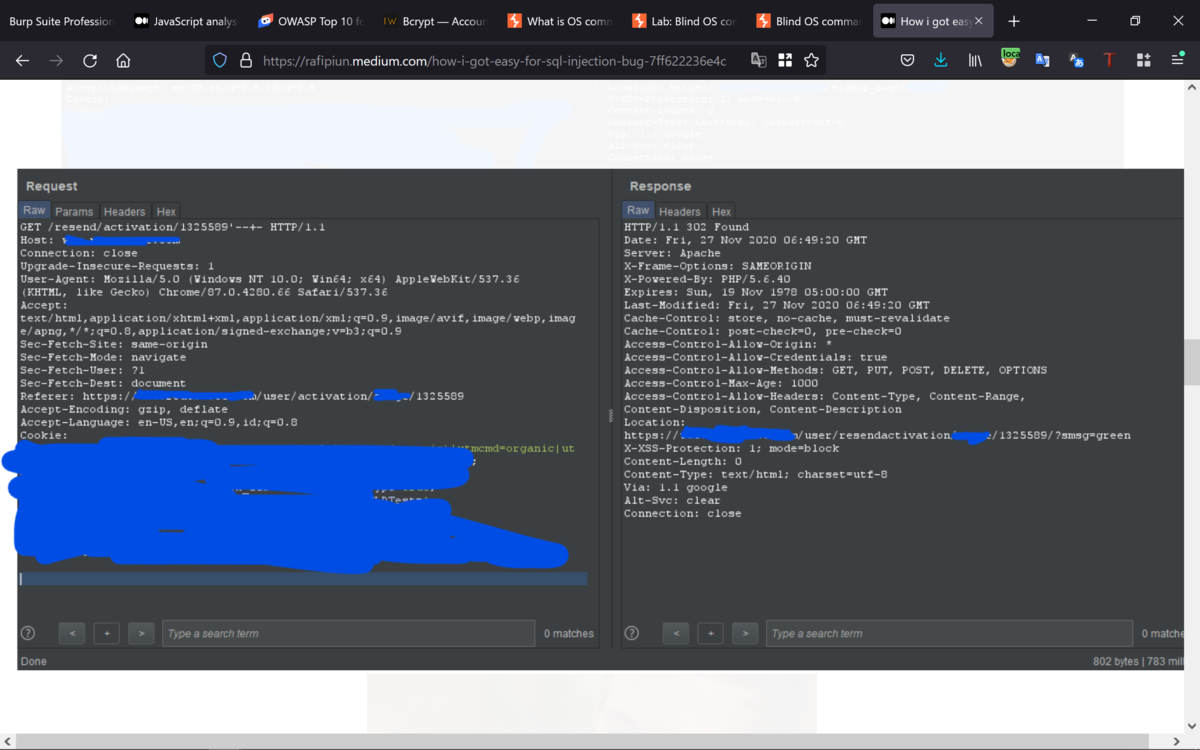Click Request plus search options button

[x=106, y=633]
